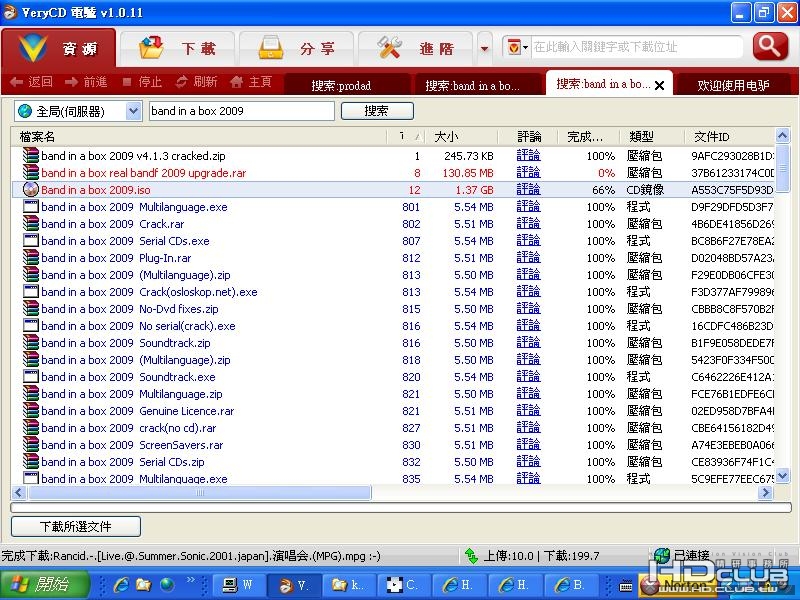Click the 搜索 button beside the query
Screen dimensions: 800x600
tap(377, 111)
